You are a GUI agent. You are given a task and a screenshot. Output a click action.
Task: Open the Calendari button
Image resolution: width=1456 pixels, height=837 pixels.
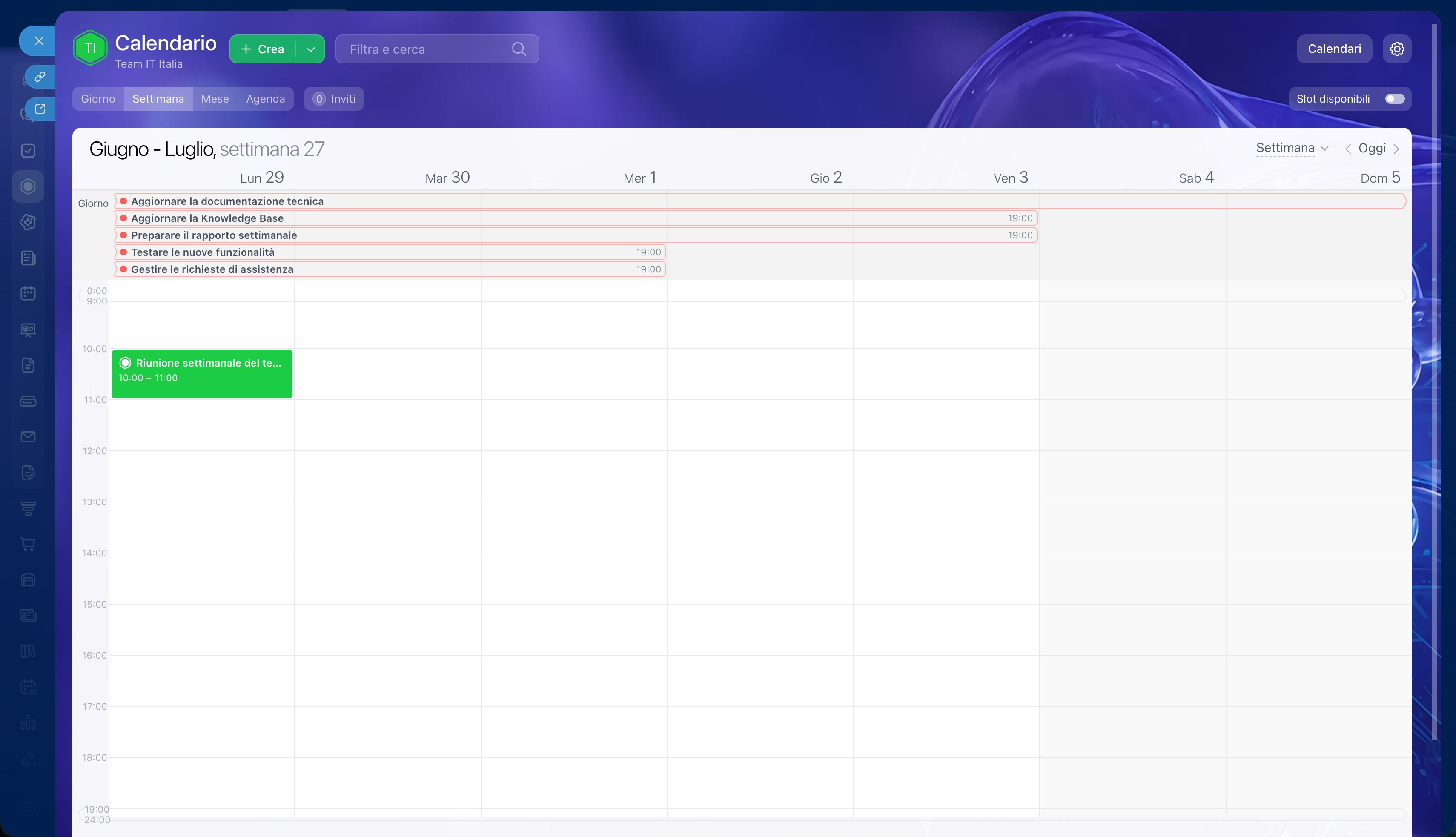(1334, 49)
